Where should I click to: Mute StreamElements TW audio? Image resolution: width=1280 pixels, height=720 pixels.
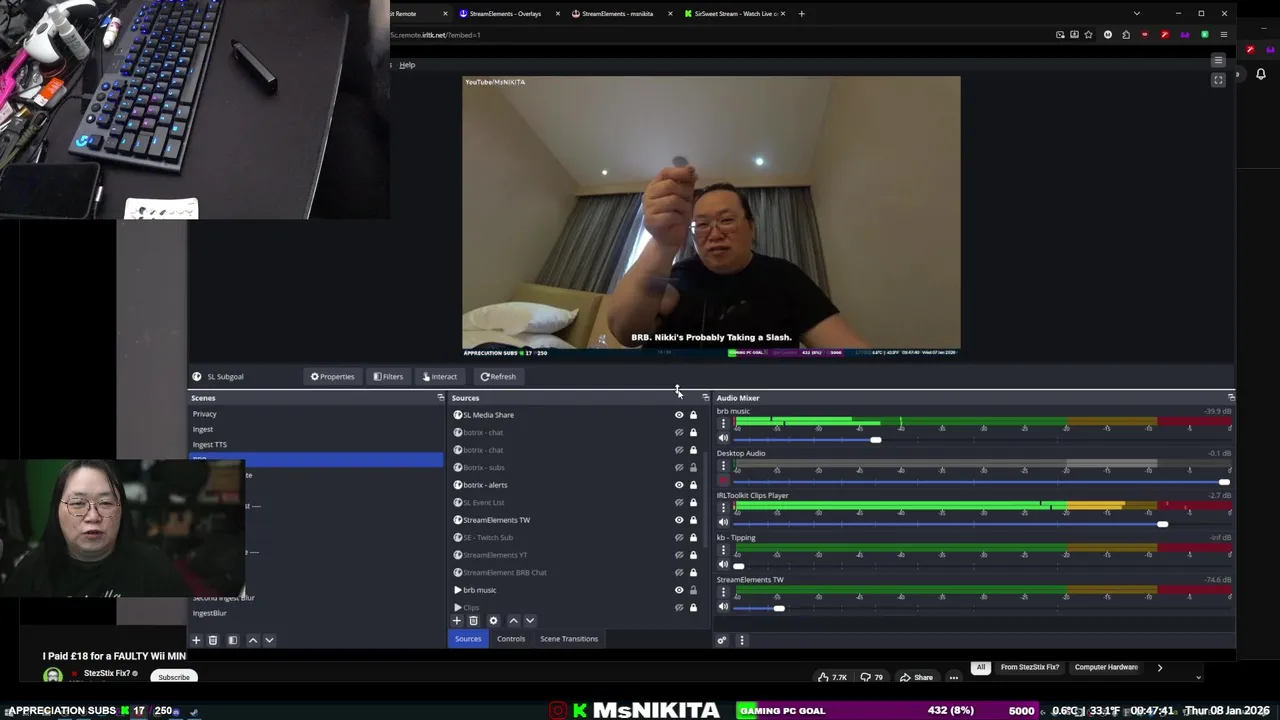point(723,607)
